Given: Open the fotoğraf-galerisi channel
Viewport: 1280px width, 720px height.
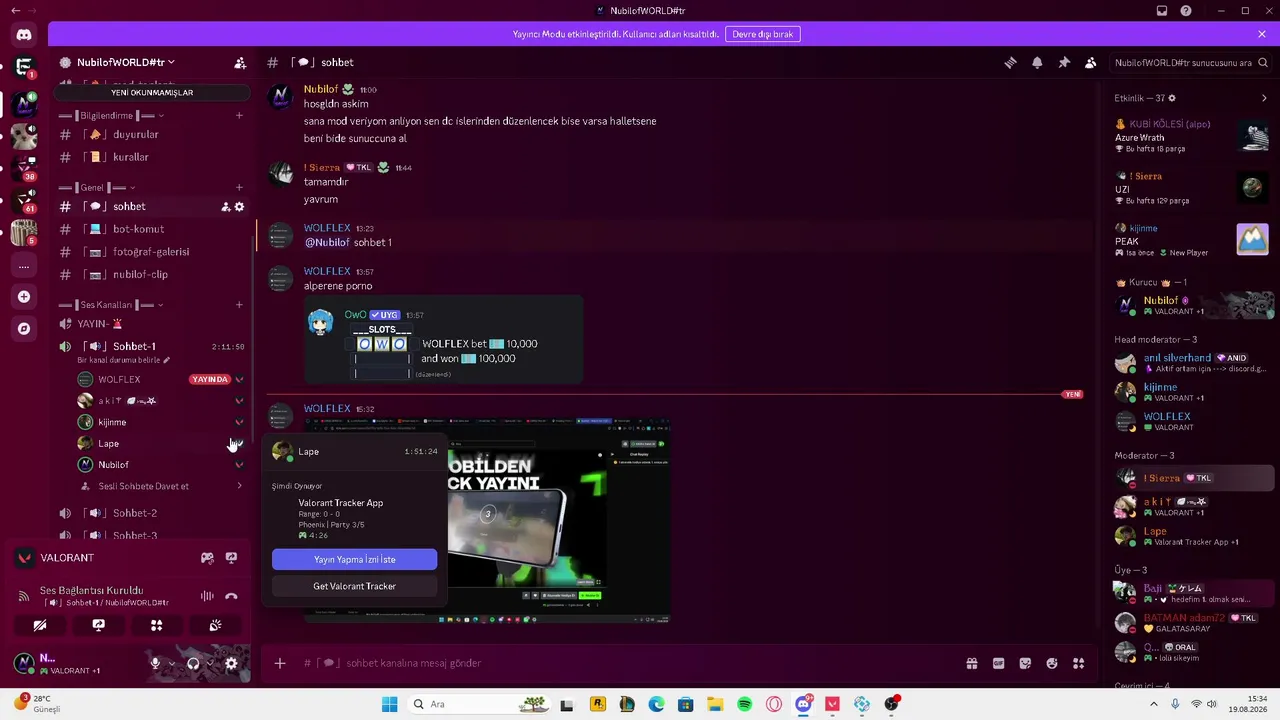Looking at the screenshot, I should pos(153,252).
